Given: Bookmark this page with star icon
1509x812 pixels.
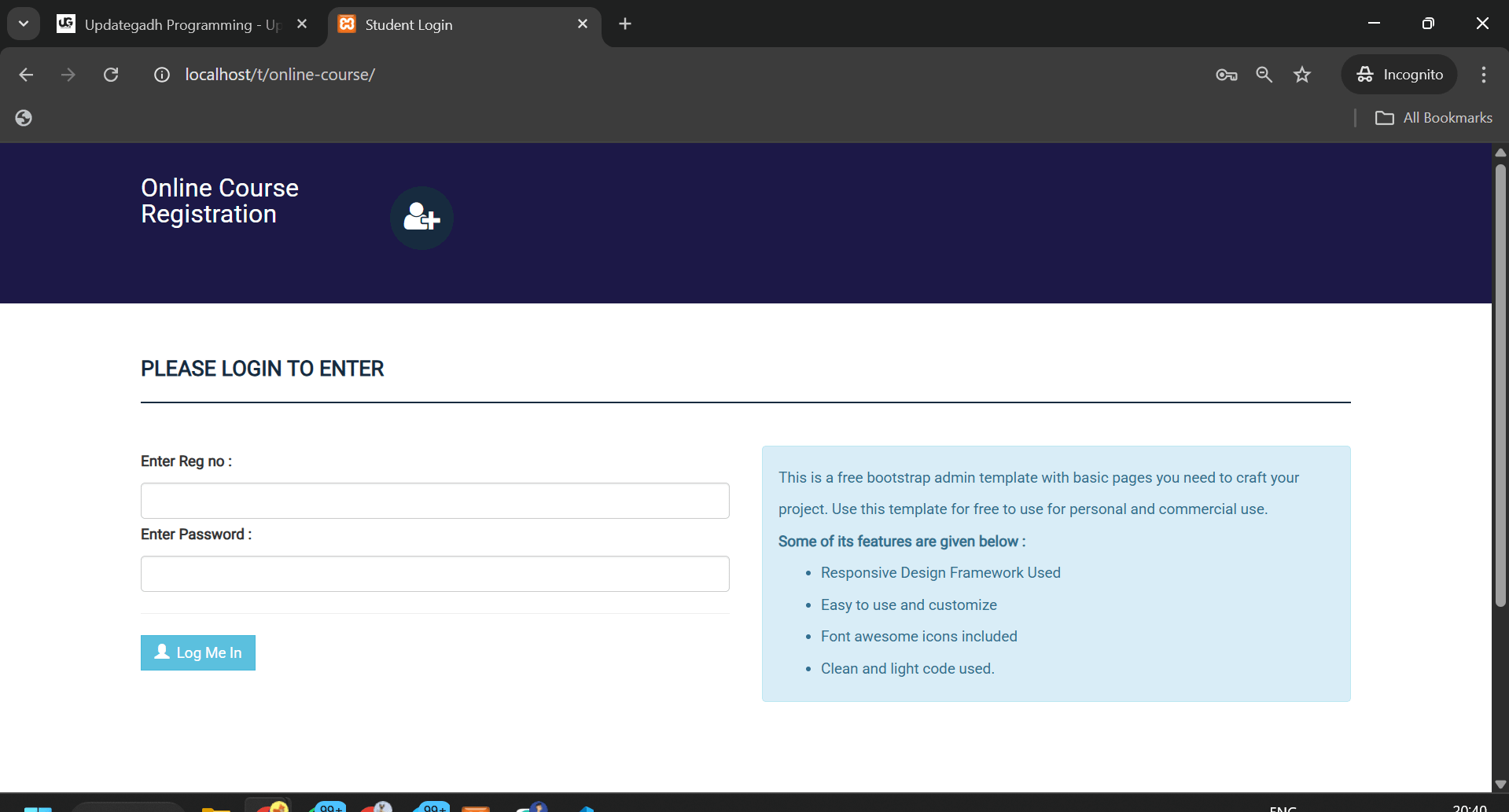Looking at the screenshot, I should pos(1302,75).
